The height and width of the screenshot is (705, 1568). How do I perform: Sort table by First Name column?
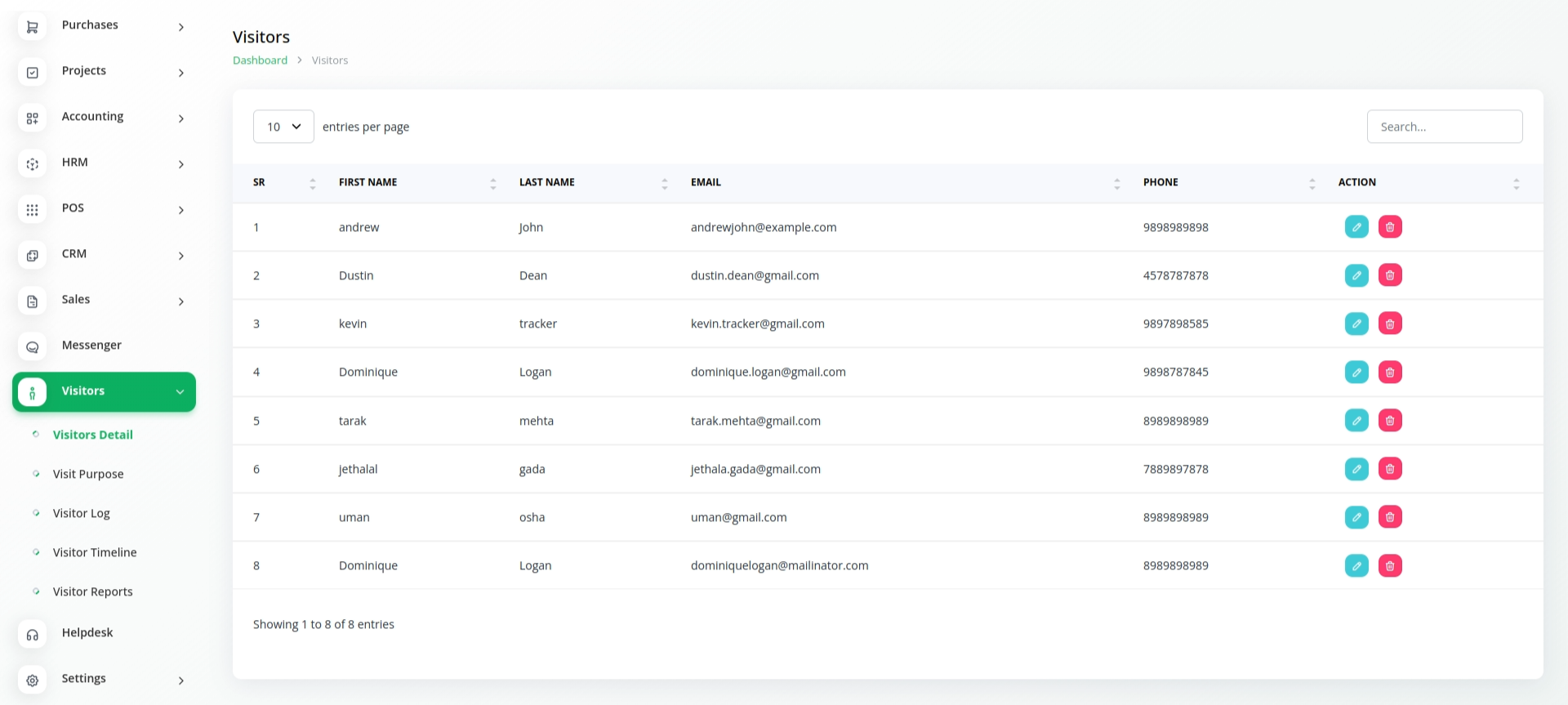coord(418,183)
